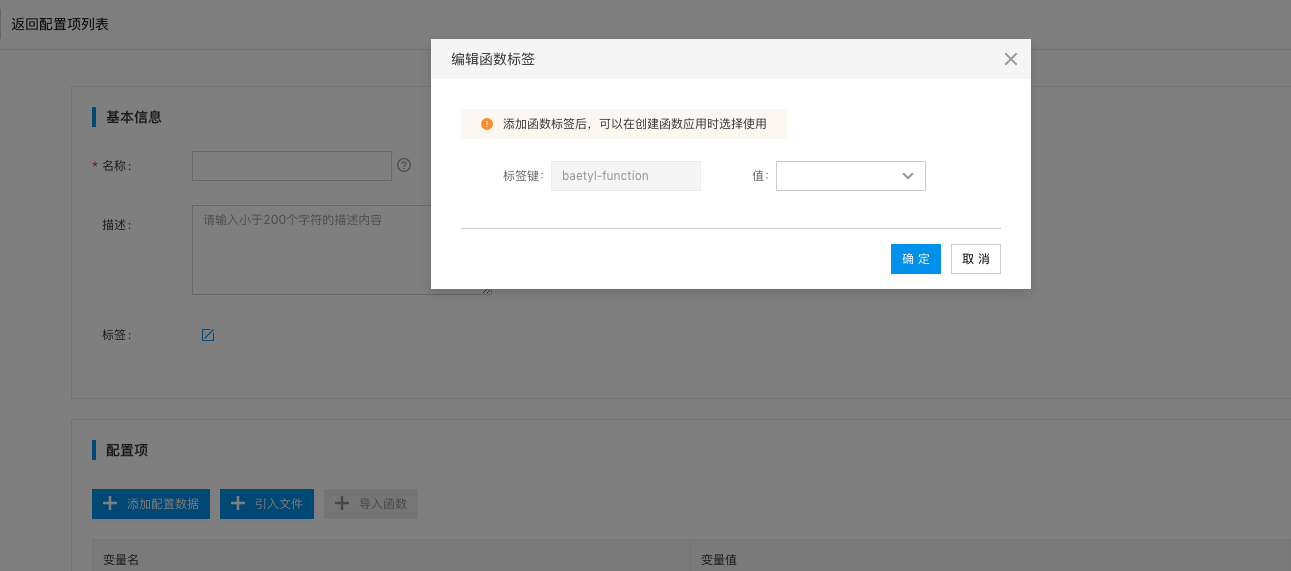Click the 基本信息 section heading
1291x571 pixels.
(134, 117)
